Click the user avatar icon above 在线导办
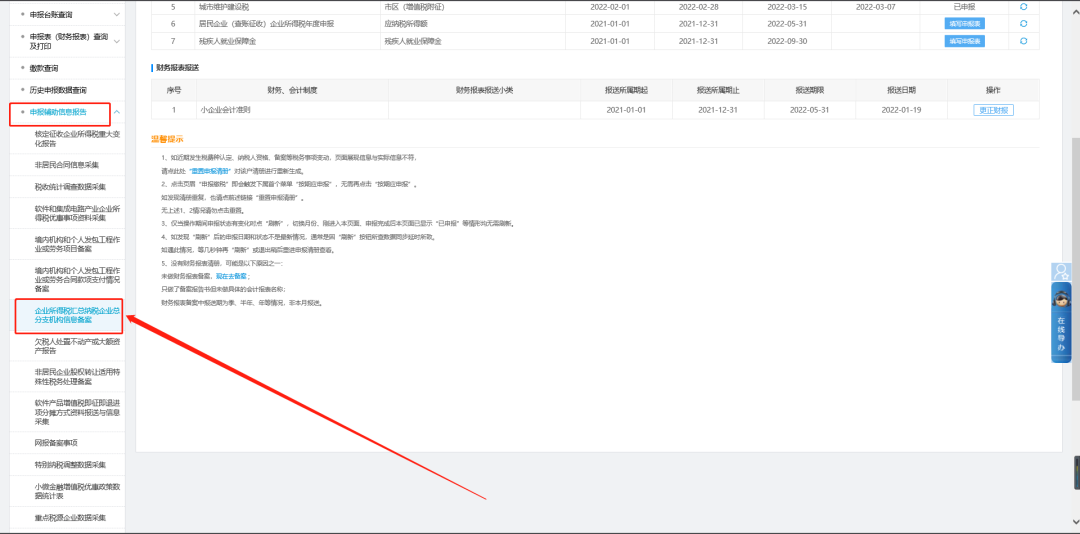 [1061, 271]
